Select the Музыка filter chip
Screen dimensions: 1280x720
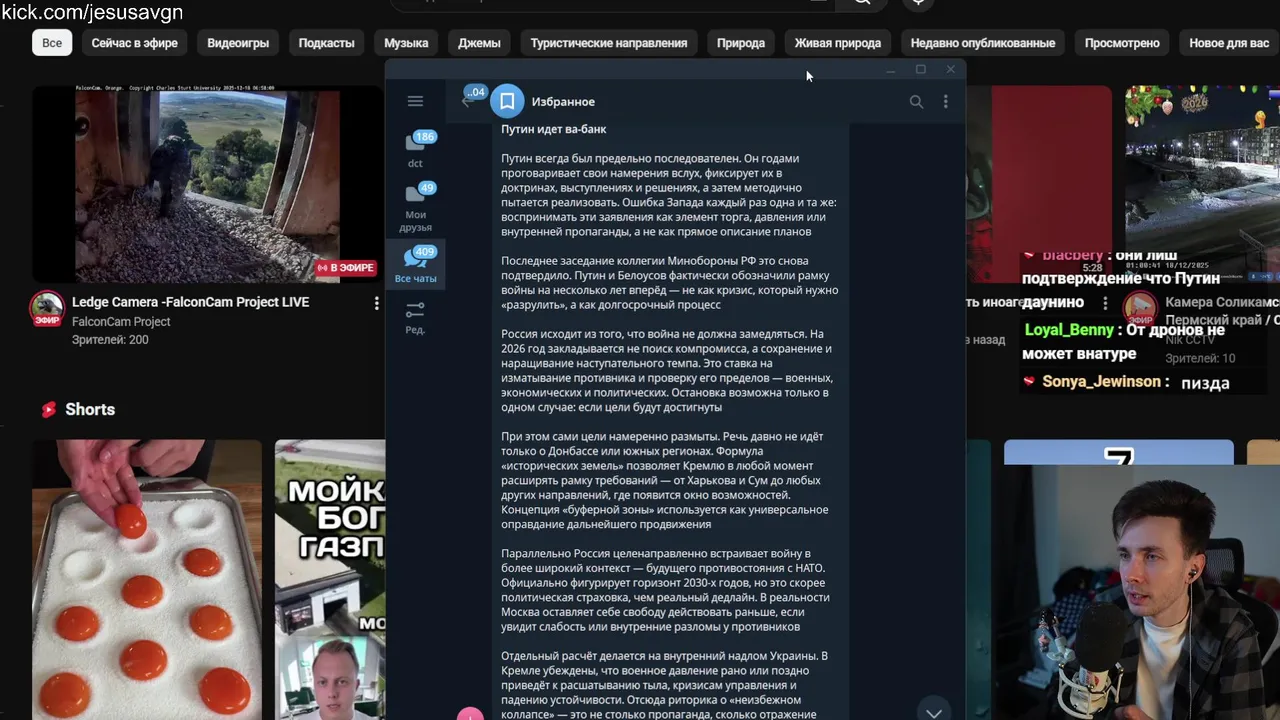tap(406, 43)
